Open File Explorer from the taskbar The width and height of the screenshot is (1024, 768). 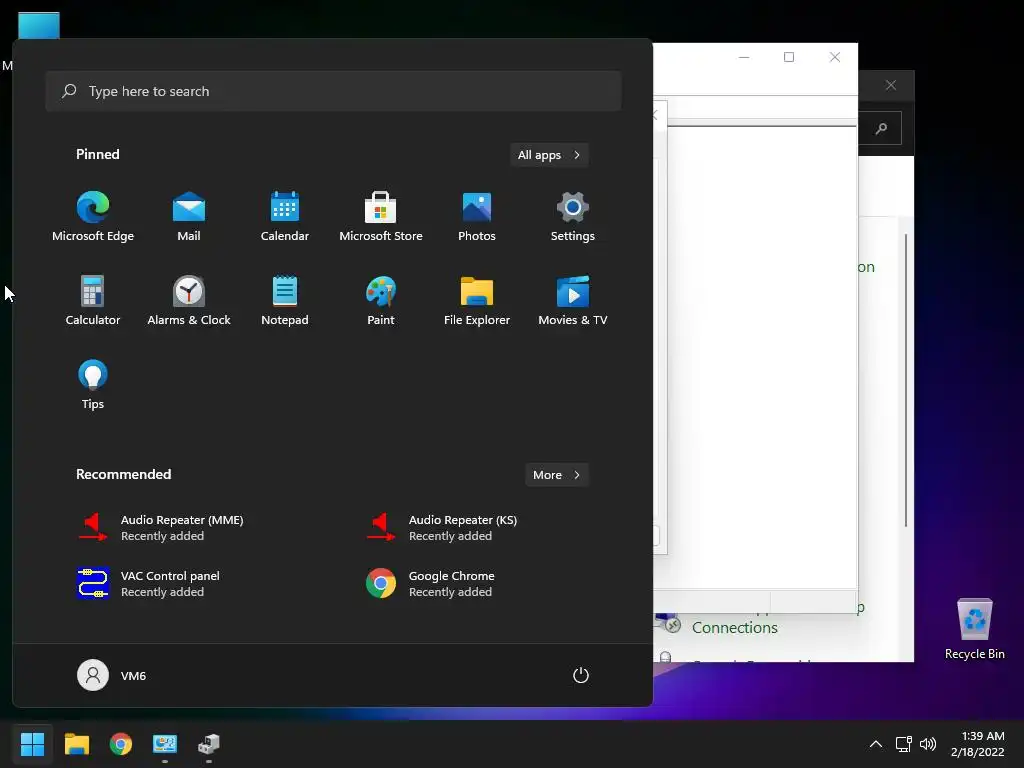[x=76, y=744]
